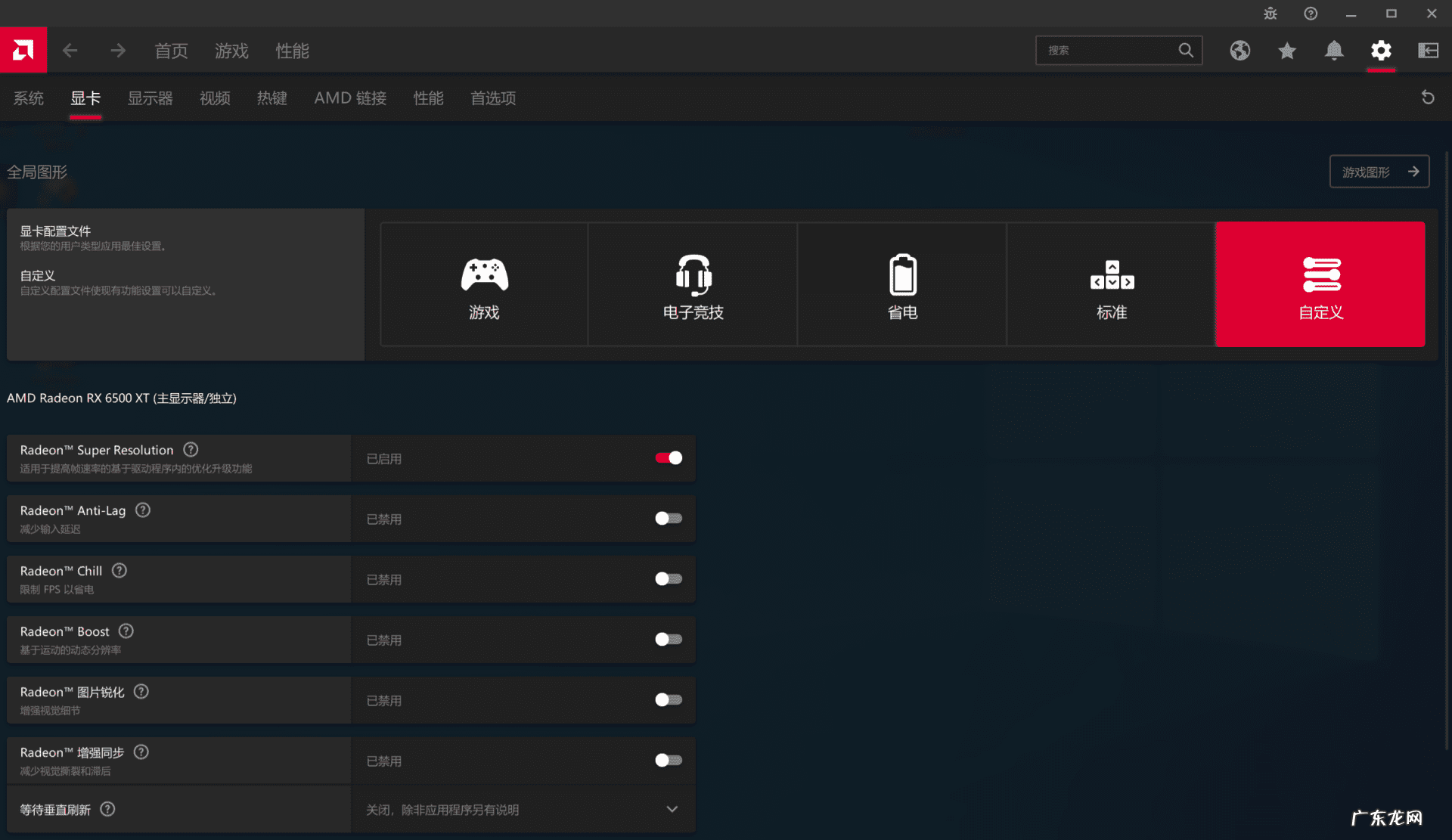Screen dimensions: 1452x840
Task: Click the AMD logo home icon
Action: tap(23, 50)
